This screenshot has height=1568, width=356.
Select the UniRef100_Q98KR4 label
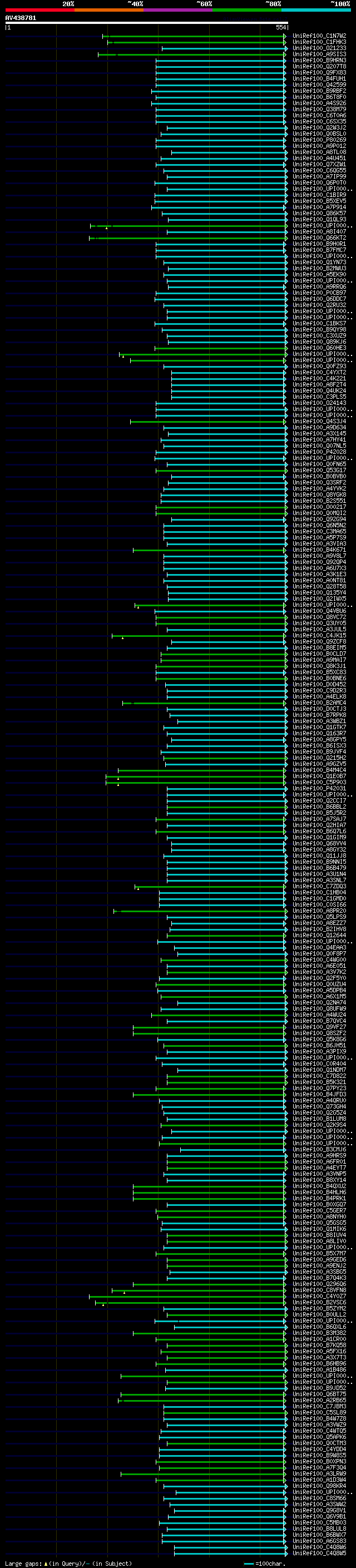point(319,1486)
